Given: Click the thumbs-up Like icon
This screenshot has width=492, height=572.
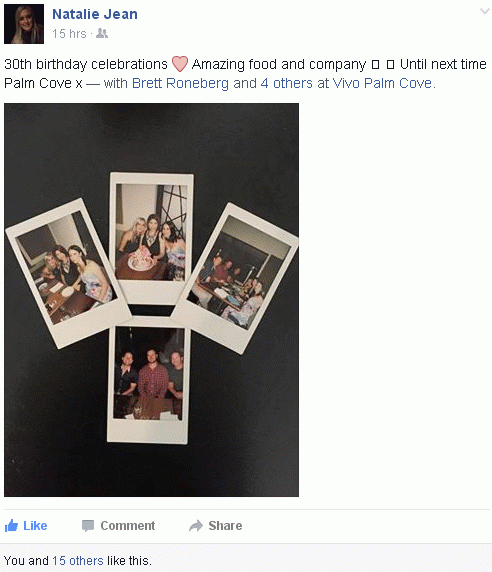Looking at the screenshot, I should tap(11, 526).
